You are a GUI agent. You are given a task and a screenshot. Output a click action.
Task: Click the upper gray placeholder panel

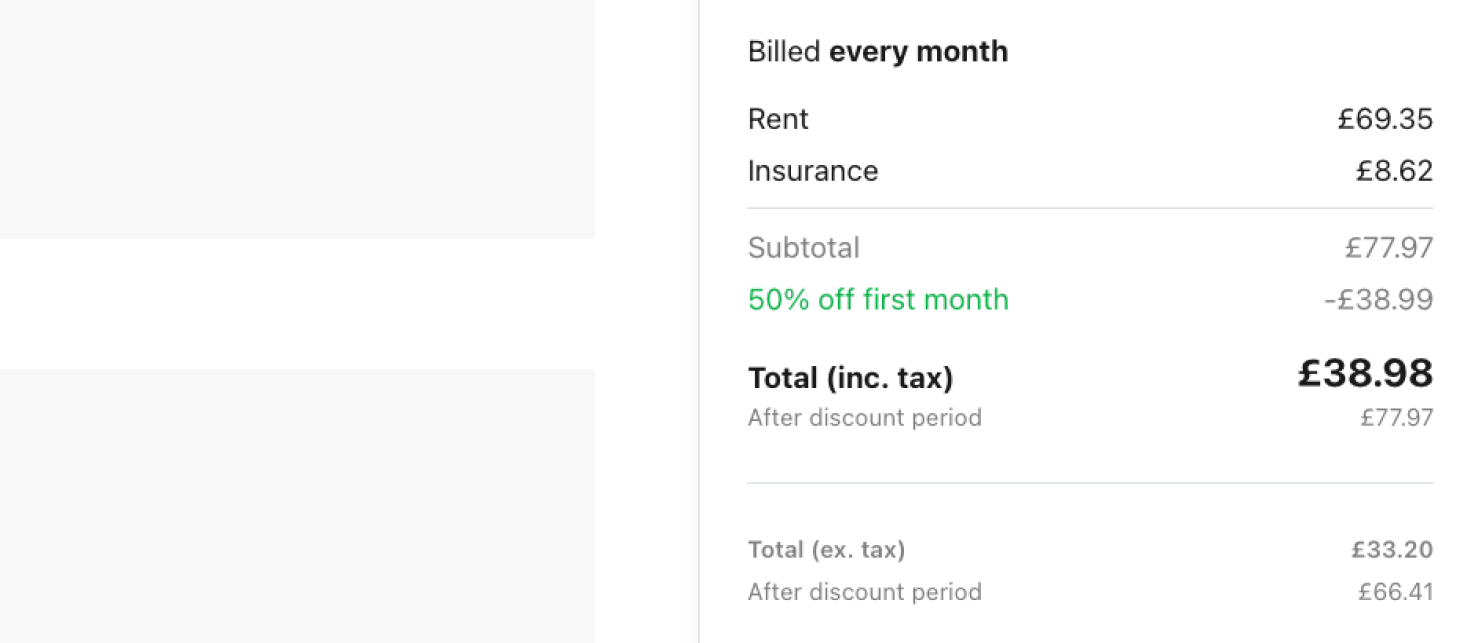[297, 119]
